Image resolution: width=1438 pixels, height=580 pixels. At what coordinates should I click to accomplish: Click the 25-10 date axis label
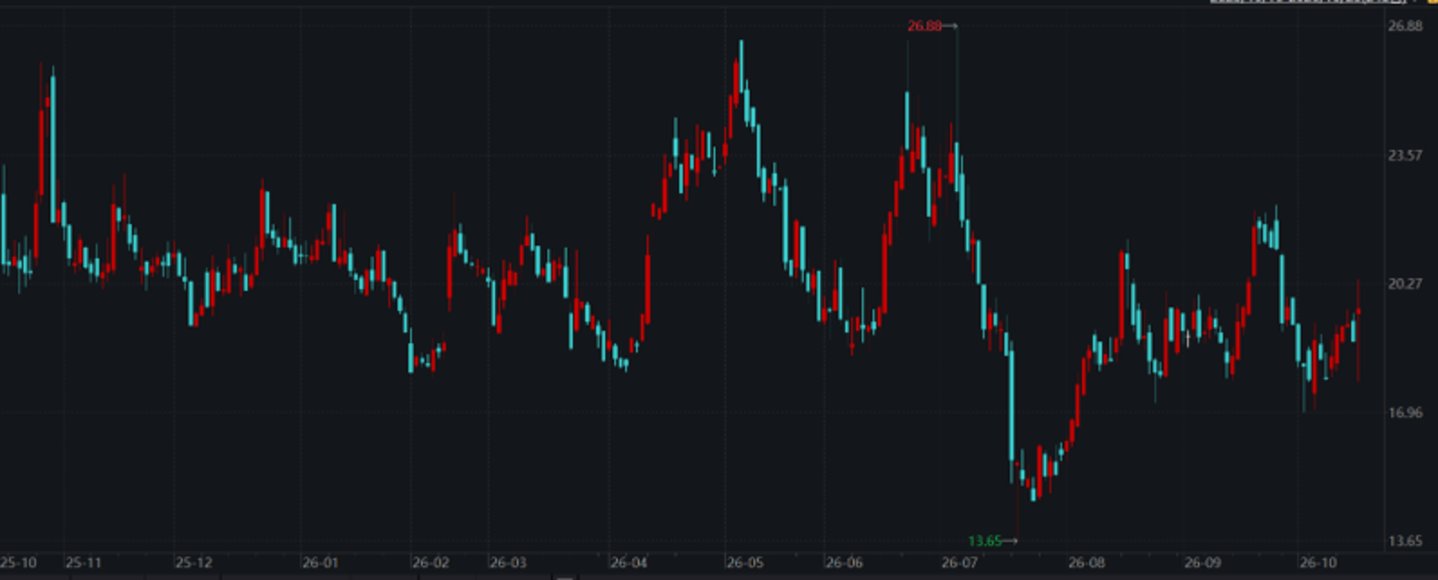point(18,562)
